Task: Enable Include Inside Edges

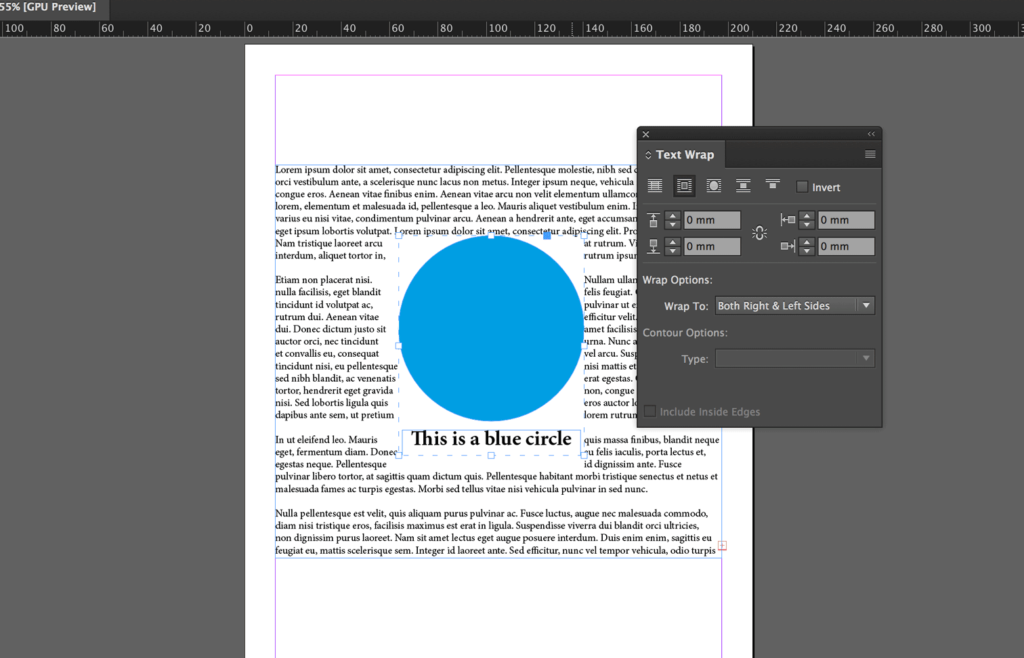Action: click(x=648, y=411)
